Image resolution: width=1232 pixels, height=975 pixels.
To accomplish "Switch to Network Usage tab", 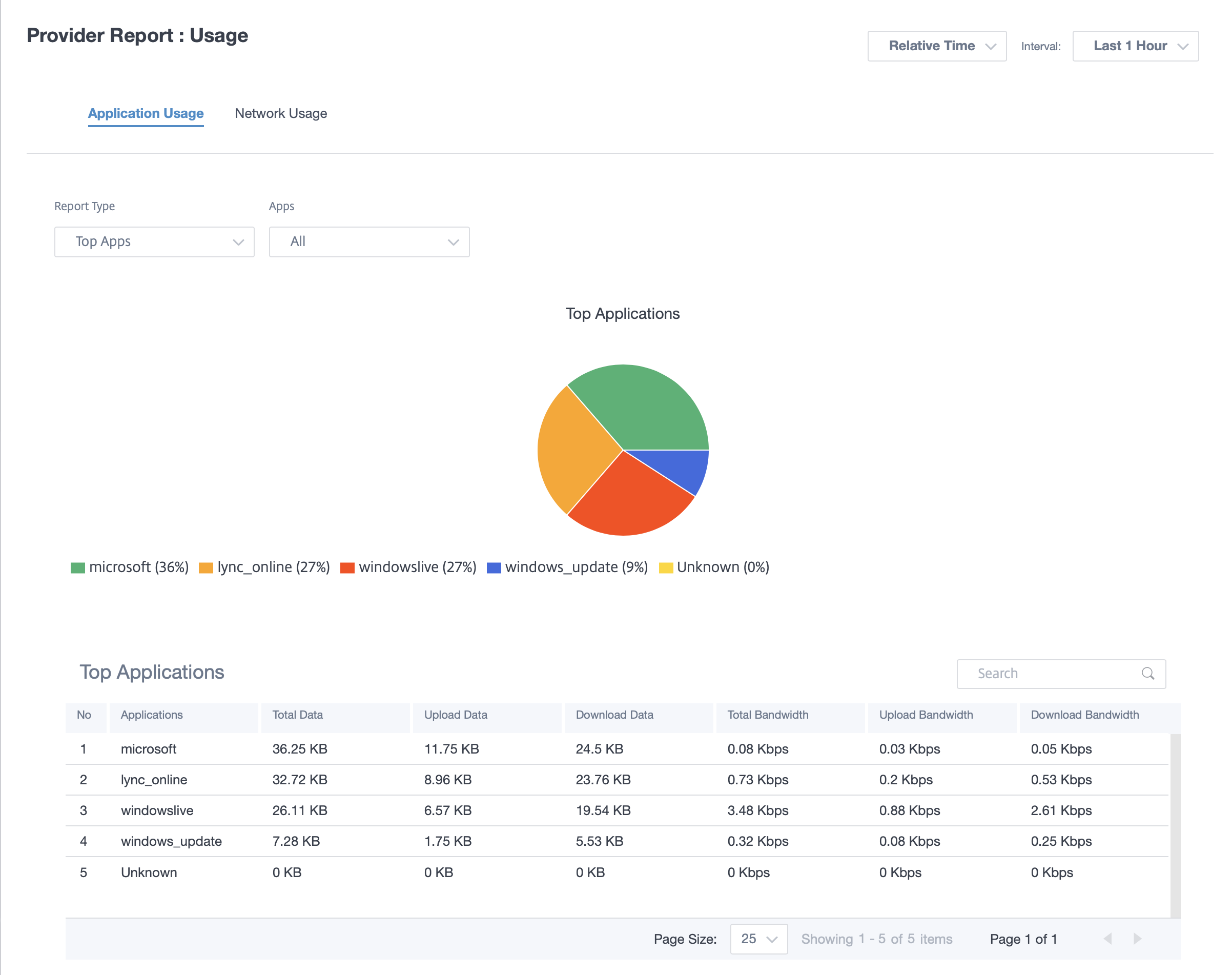I will tap(281, 113).
